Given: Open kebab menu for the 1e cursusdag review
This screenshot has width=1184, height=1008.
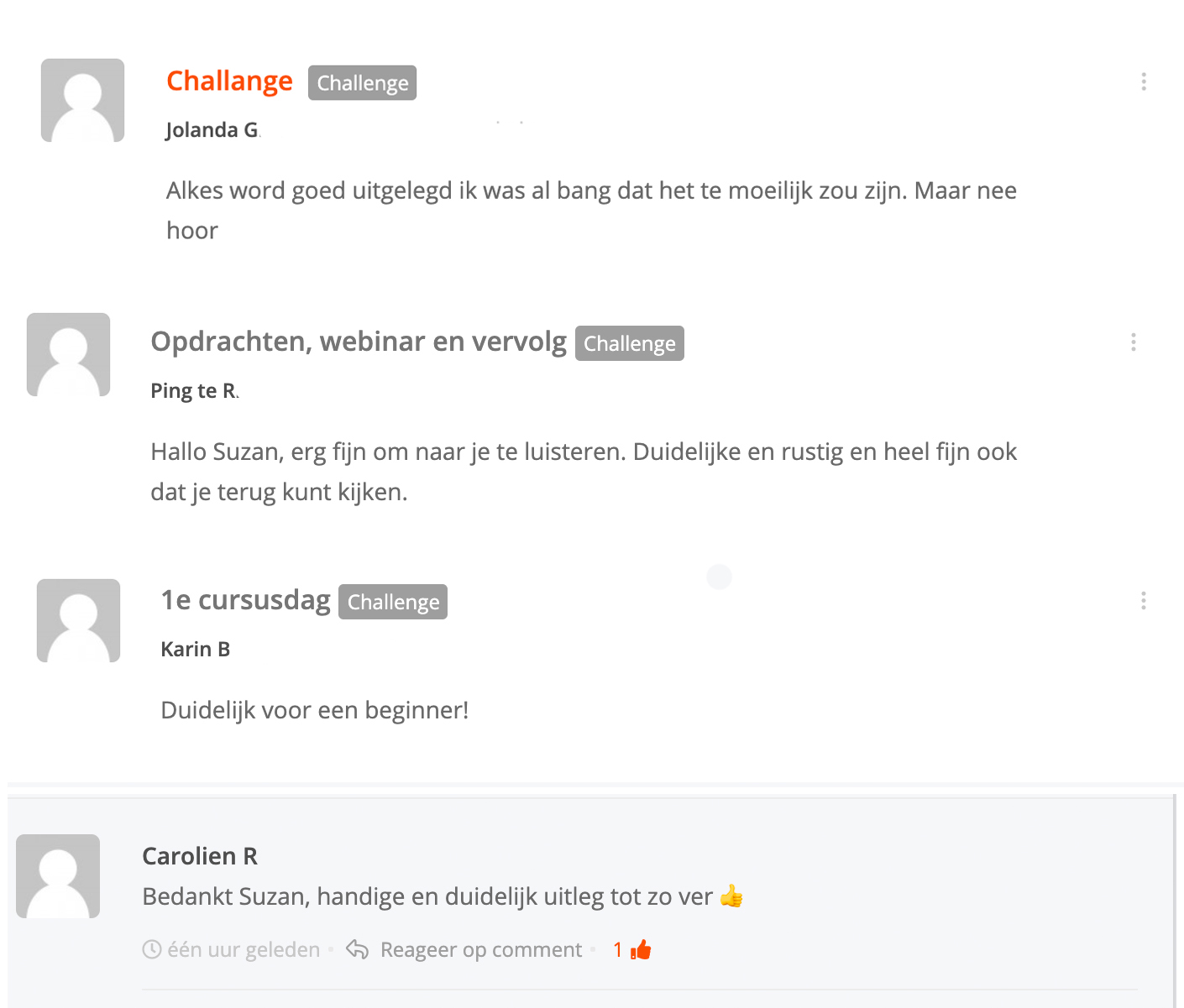Looking at the screenshot, I should coord(1143,601).
